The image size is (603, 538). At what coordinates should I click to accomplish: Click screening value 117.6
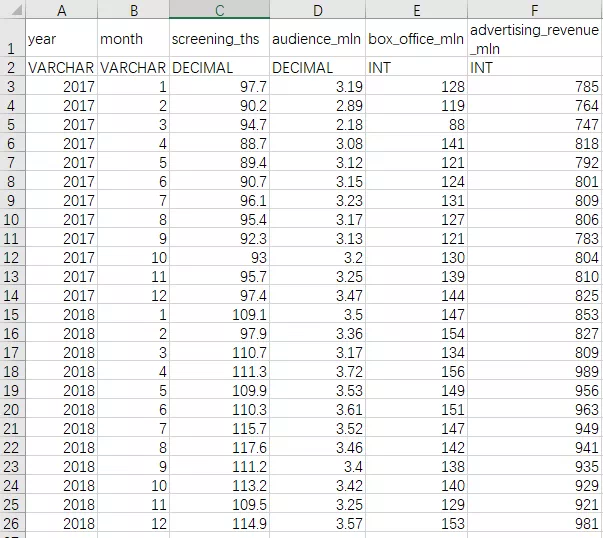(220, 447)
